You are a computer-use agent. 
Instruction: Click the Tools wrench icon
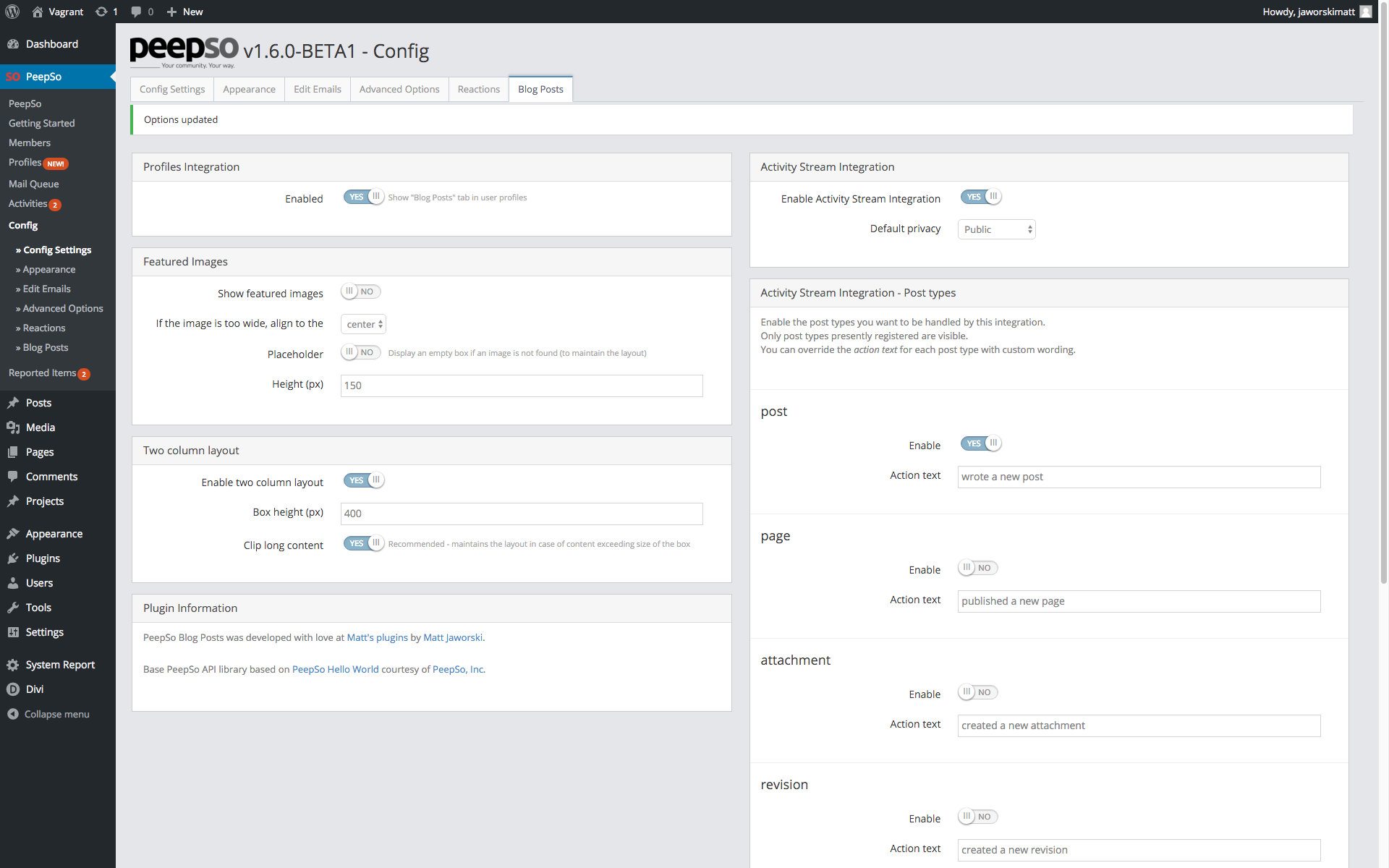click(13, 608)
